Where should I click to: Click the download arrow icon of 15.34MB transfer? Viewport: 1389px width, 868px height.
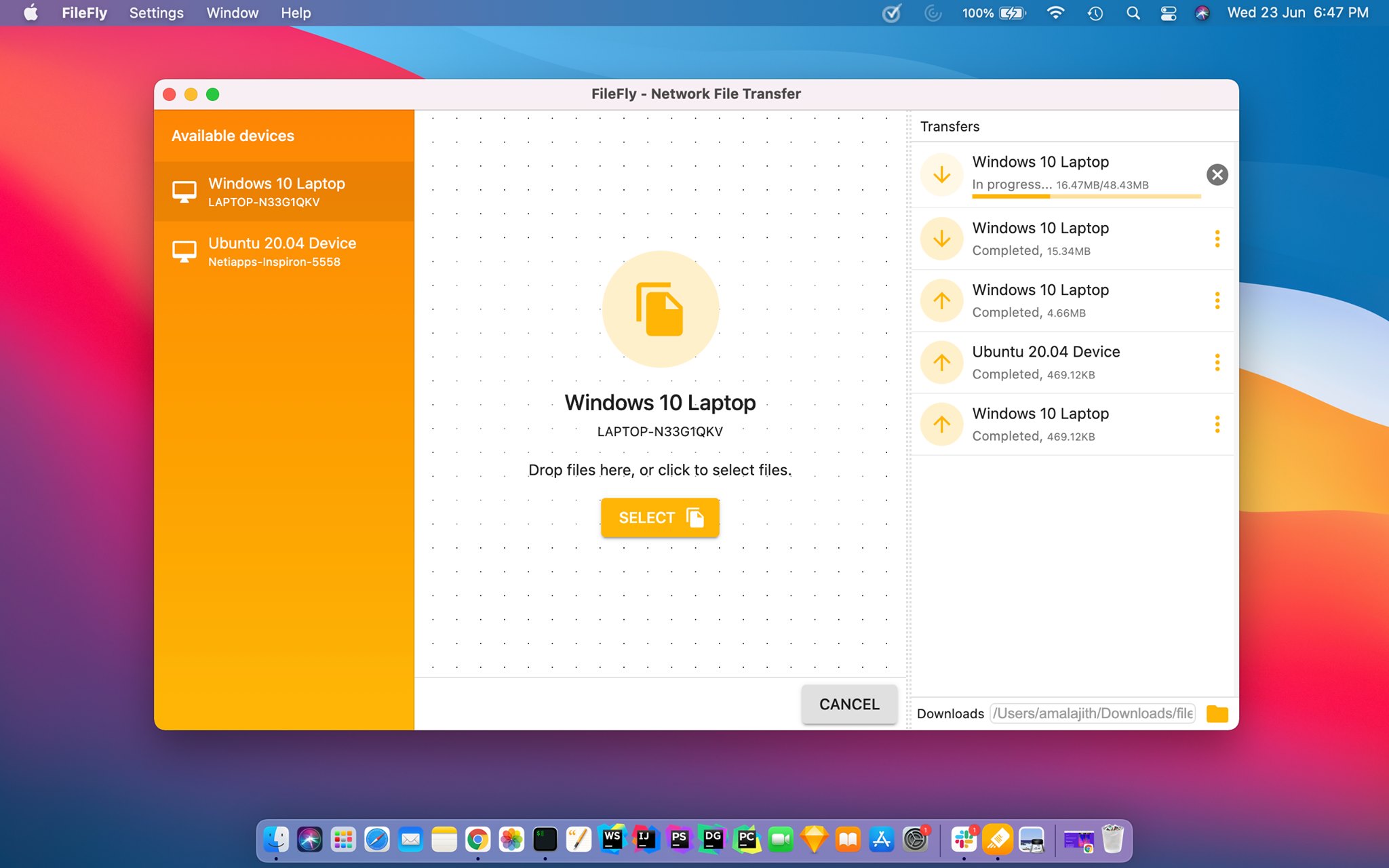pos(941,239)
